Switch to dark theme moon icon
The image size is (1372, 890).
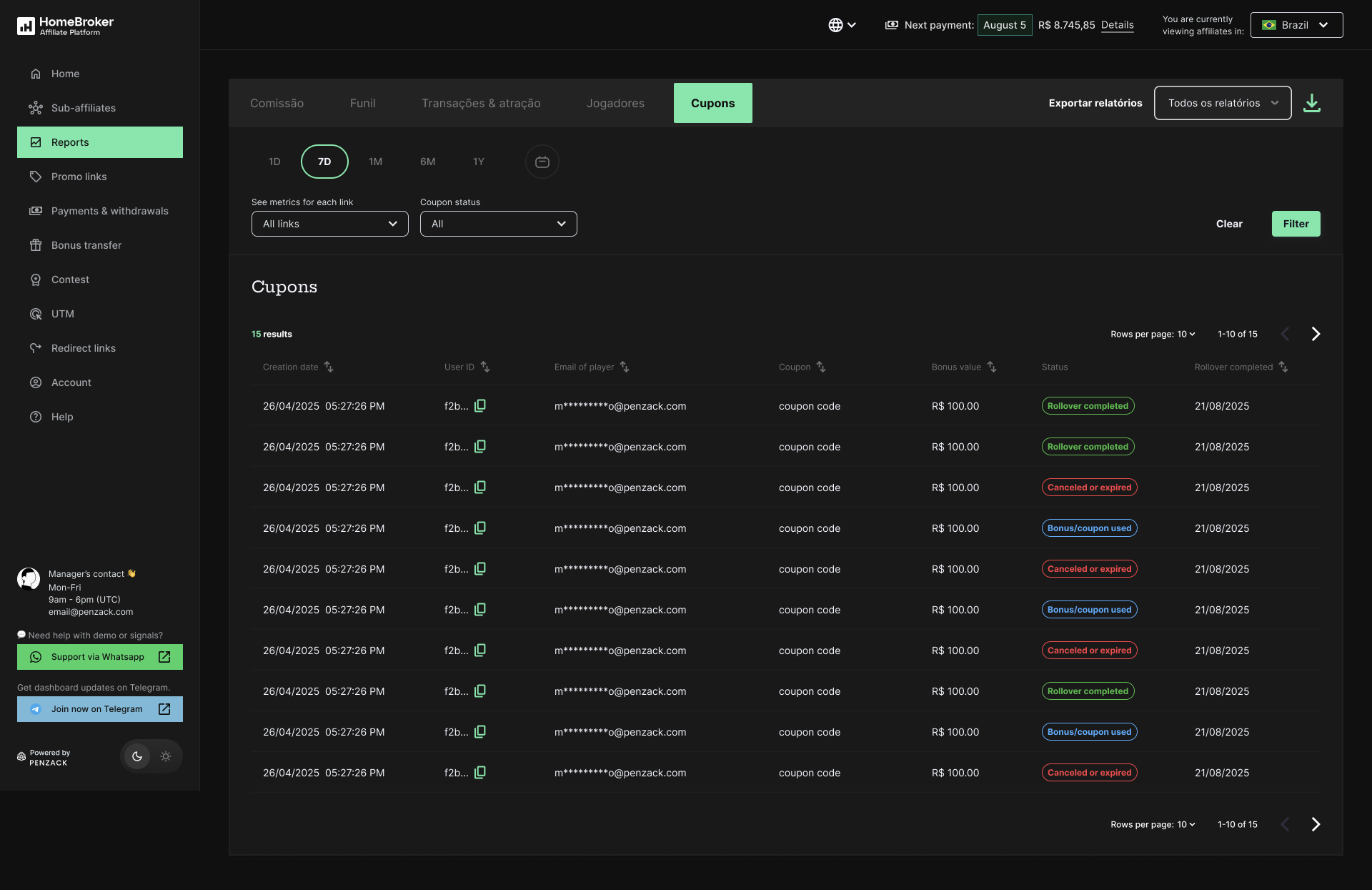point(137,756)
